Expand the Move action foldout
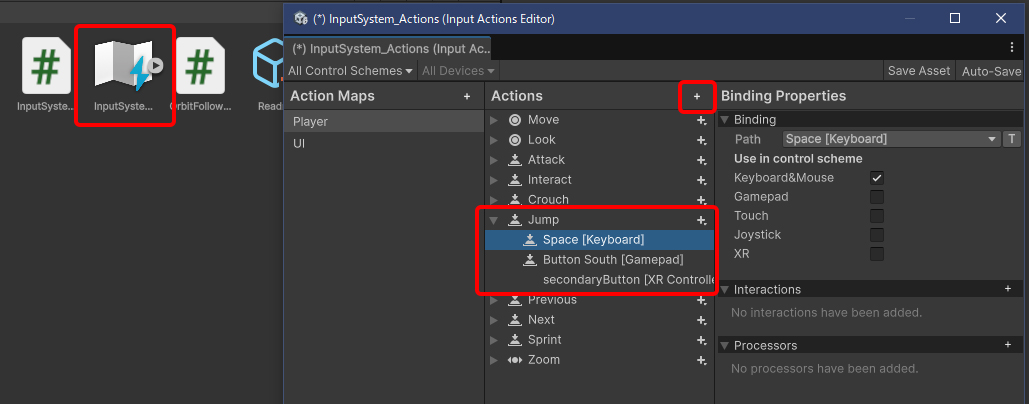The height and width of the screenshot is (404, 1029). coord(494,120)
